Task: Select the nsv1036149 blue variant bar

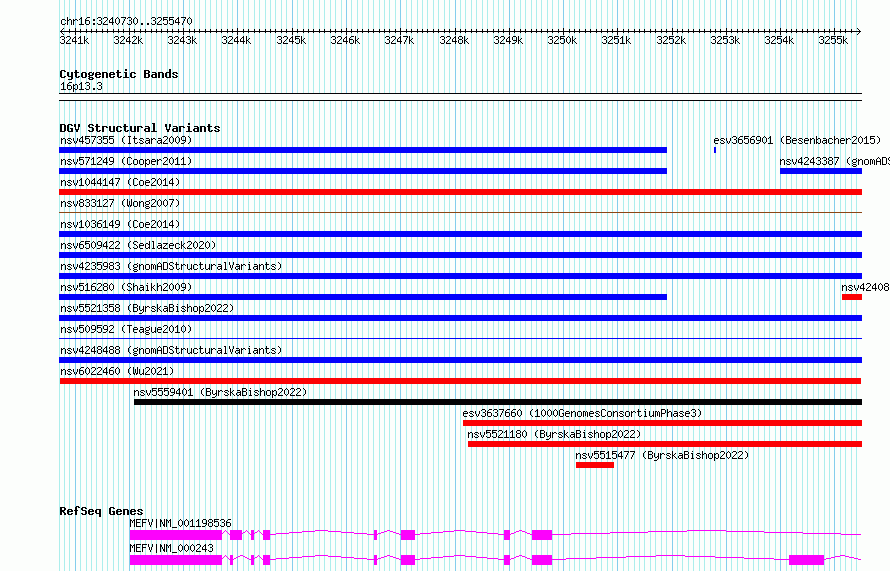Action: [460, 234]
